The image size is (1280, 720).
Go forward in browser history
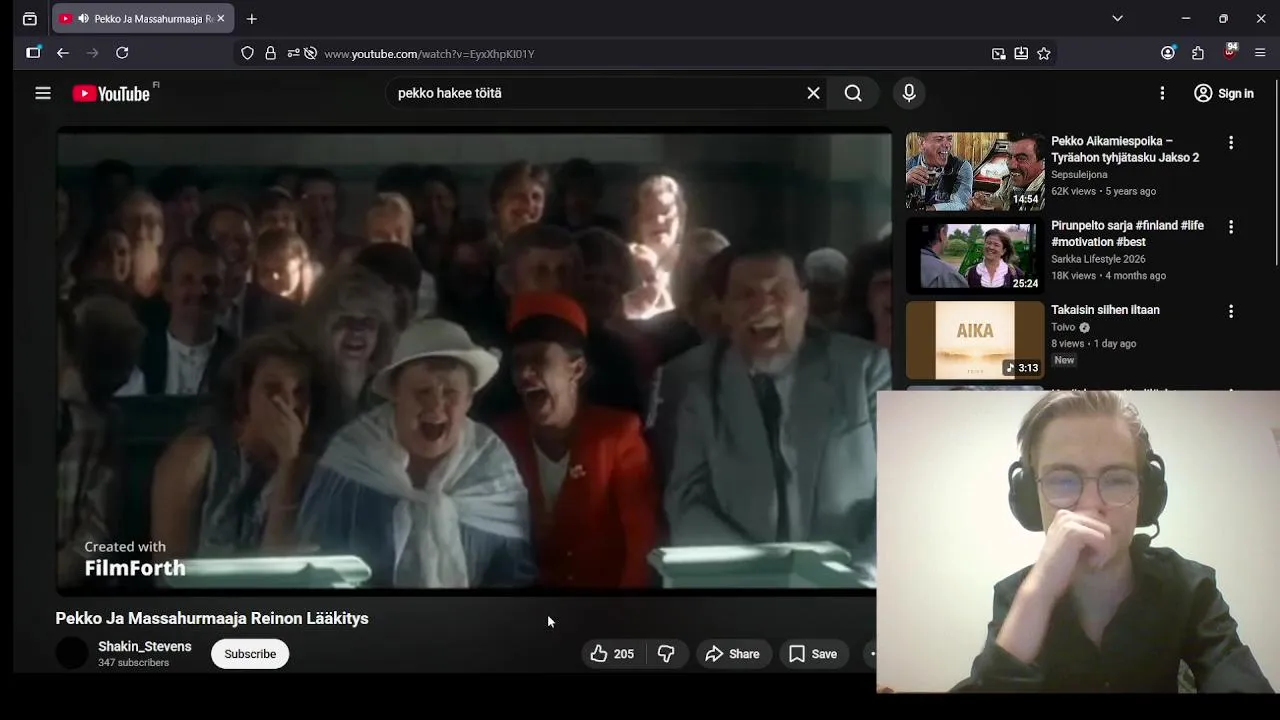pyautogui.click(x=93, y=53)
